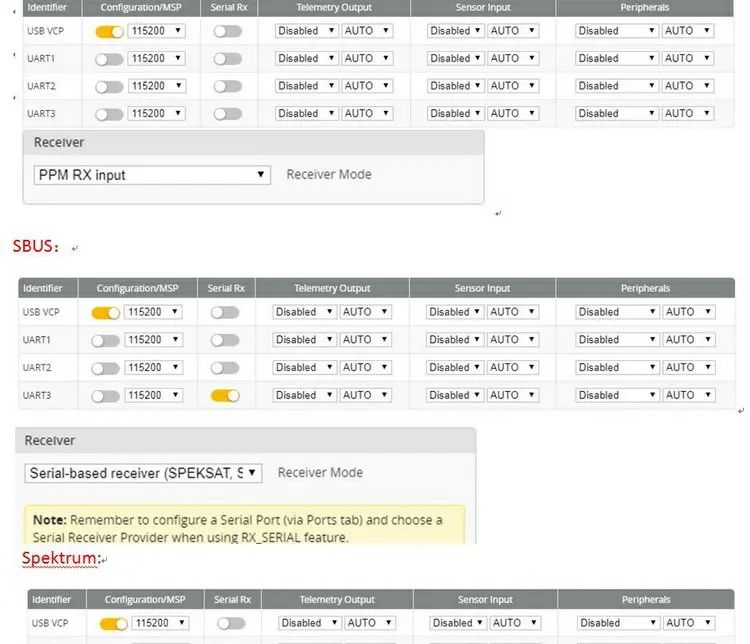Open USB VCP Peripherals Disabled dropdown in PPM table
Screen dimensions: 750x644
coord(617,31)
